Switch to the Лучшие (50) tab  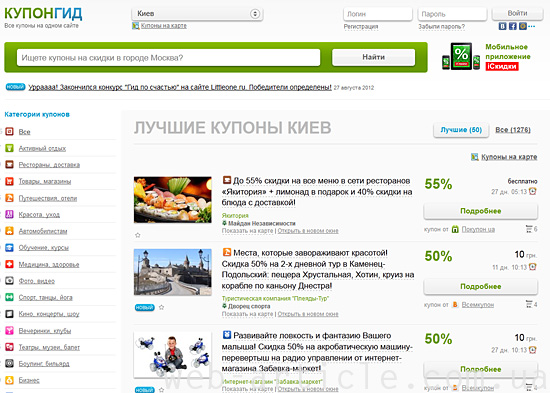pyautogui.click(x=461, y=130)
